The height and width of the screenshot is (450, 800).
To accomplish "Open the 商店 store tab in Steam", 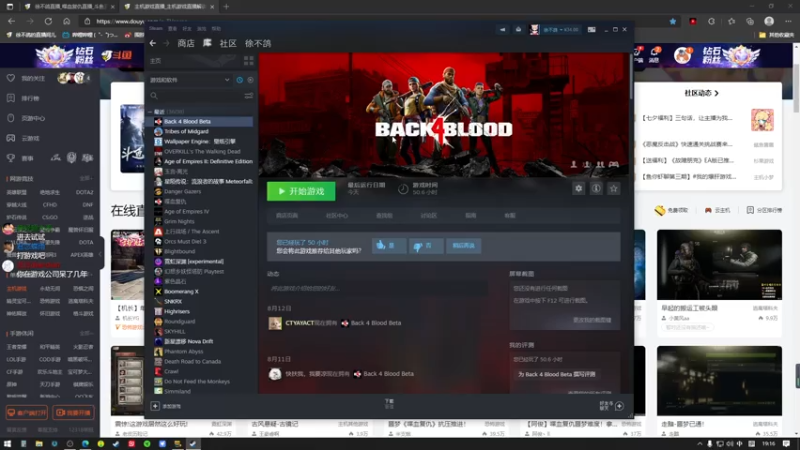I will [186, 43].
